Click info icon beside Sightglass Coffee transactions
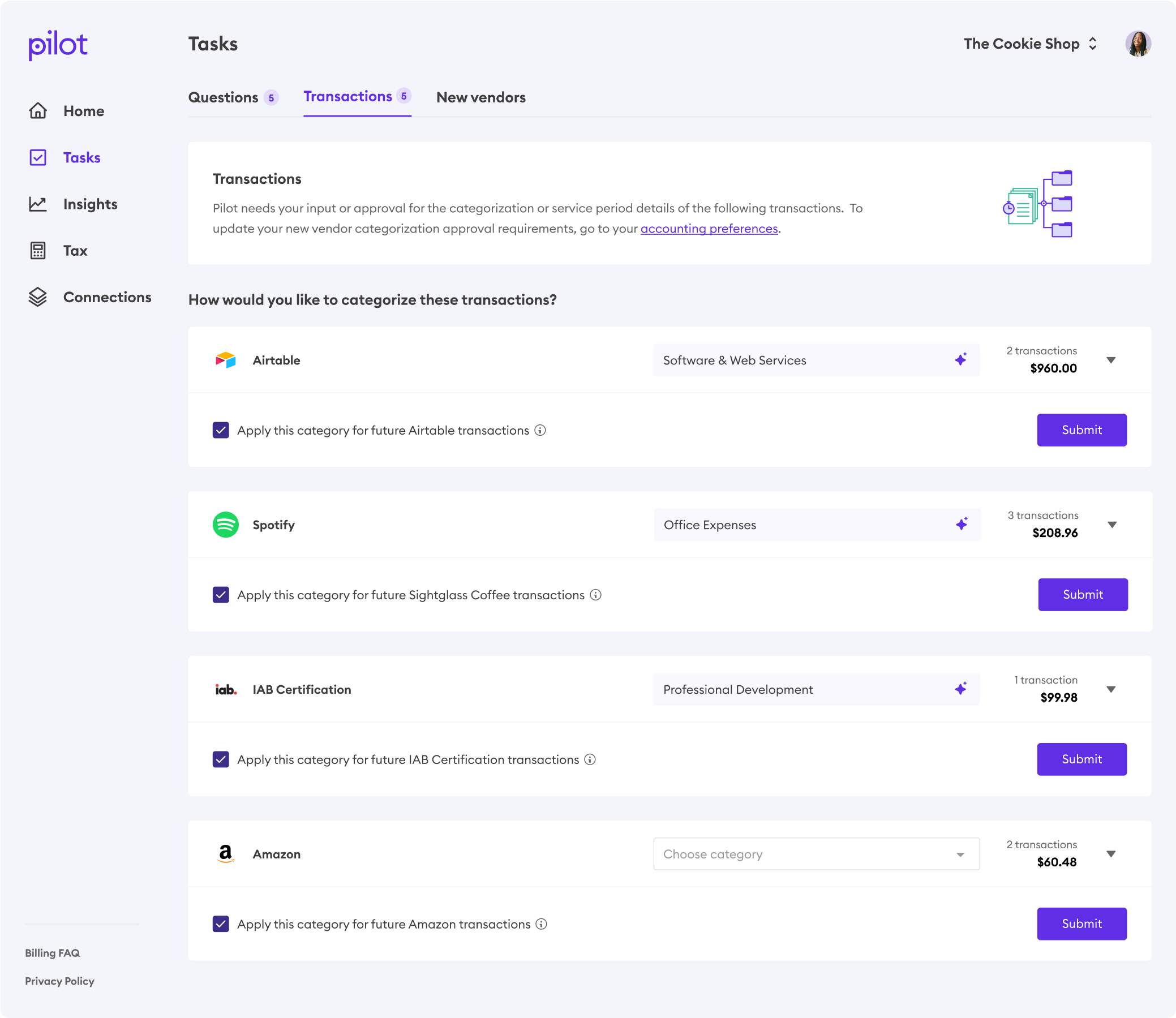The image size is (1176, 1018). 595,595
